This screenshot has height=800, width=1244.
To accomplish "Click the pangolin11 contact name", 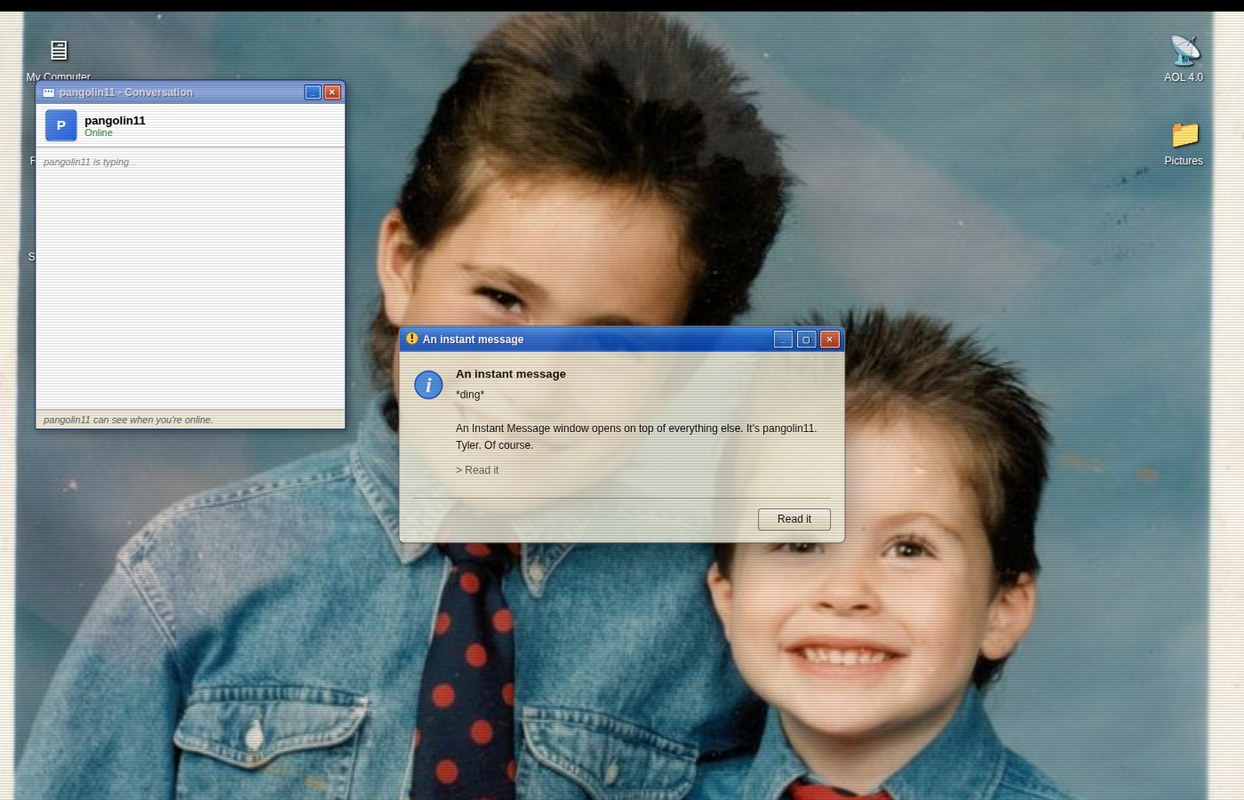I will (115, 120).
